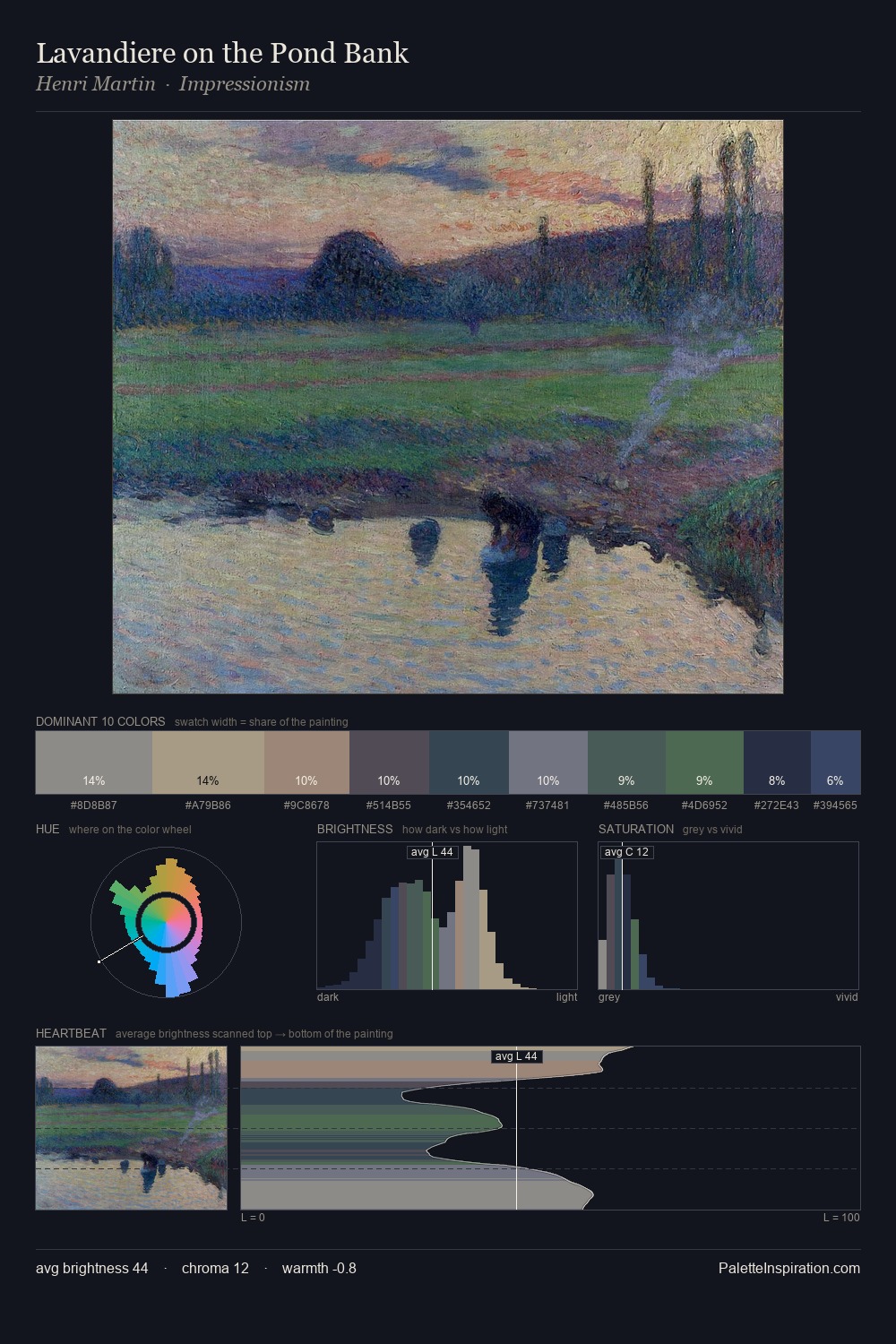This screenshot has height=1344, width=896.
Task: Click the #354652 slate swatch
Action: click(x=469, y=762)
